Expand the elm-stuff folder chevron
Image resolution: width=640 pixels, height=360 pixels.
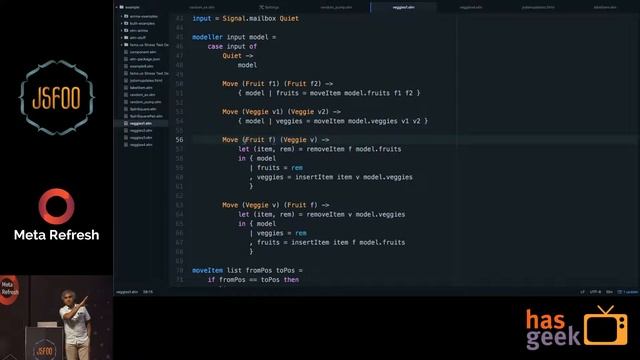121,38
